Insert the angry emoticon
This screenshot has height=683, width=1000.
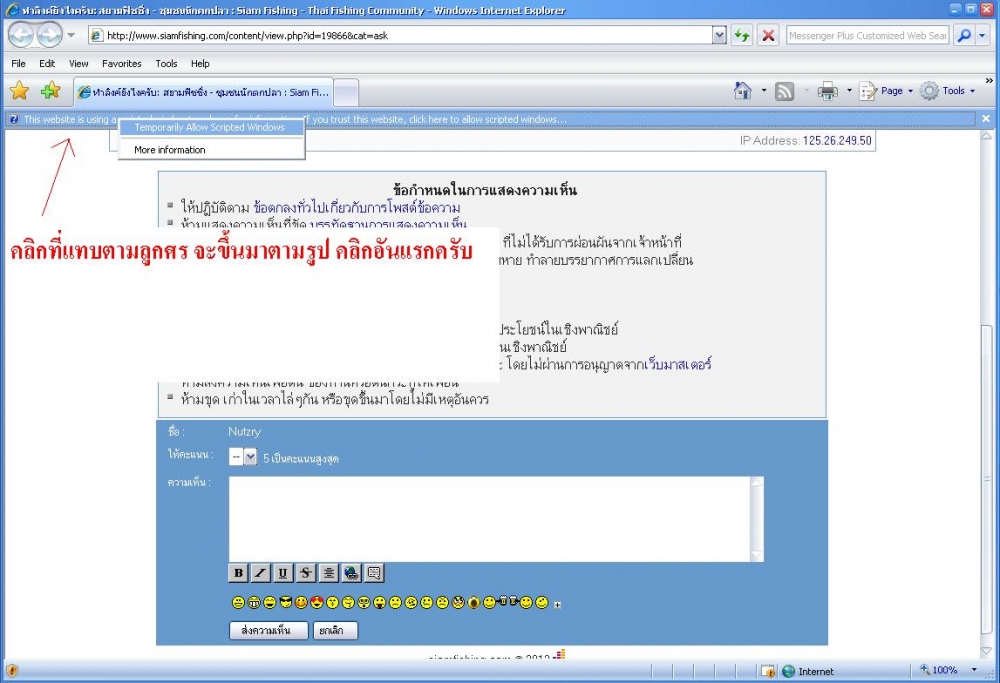pos(458,602)
